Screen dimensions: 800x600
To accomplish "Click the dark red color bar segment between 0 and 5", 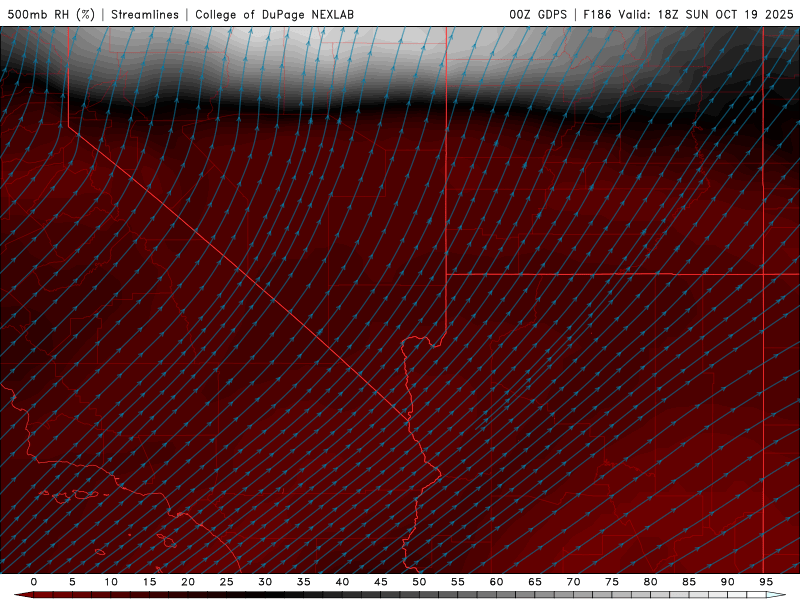I will coord(53,595).
